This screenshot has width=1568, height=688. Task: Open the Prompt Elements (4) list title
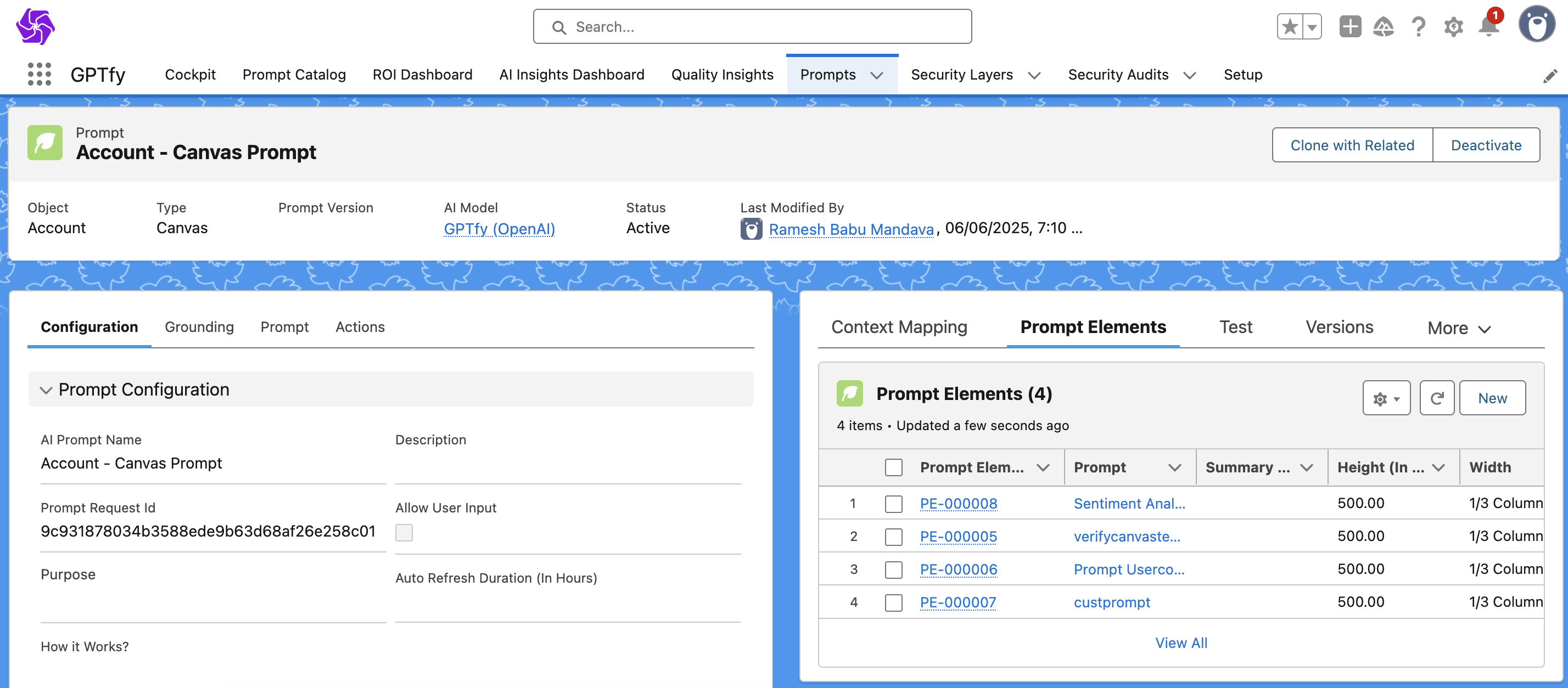[x=964, y=393]
